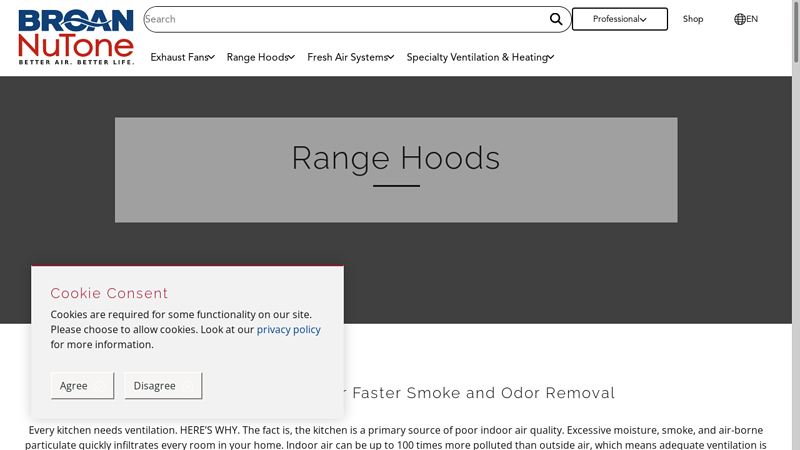Click Agree in Cookie Consent
800x450 pixels.
[82, 386]
